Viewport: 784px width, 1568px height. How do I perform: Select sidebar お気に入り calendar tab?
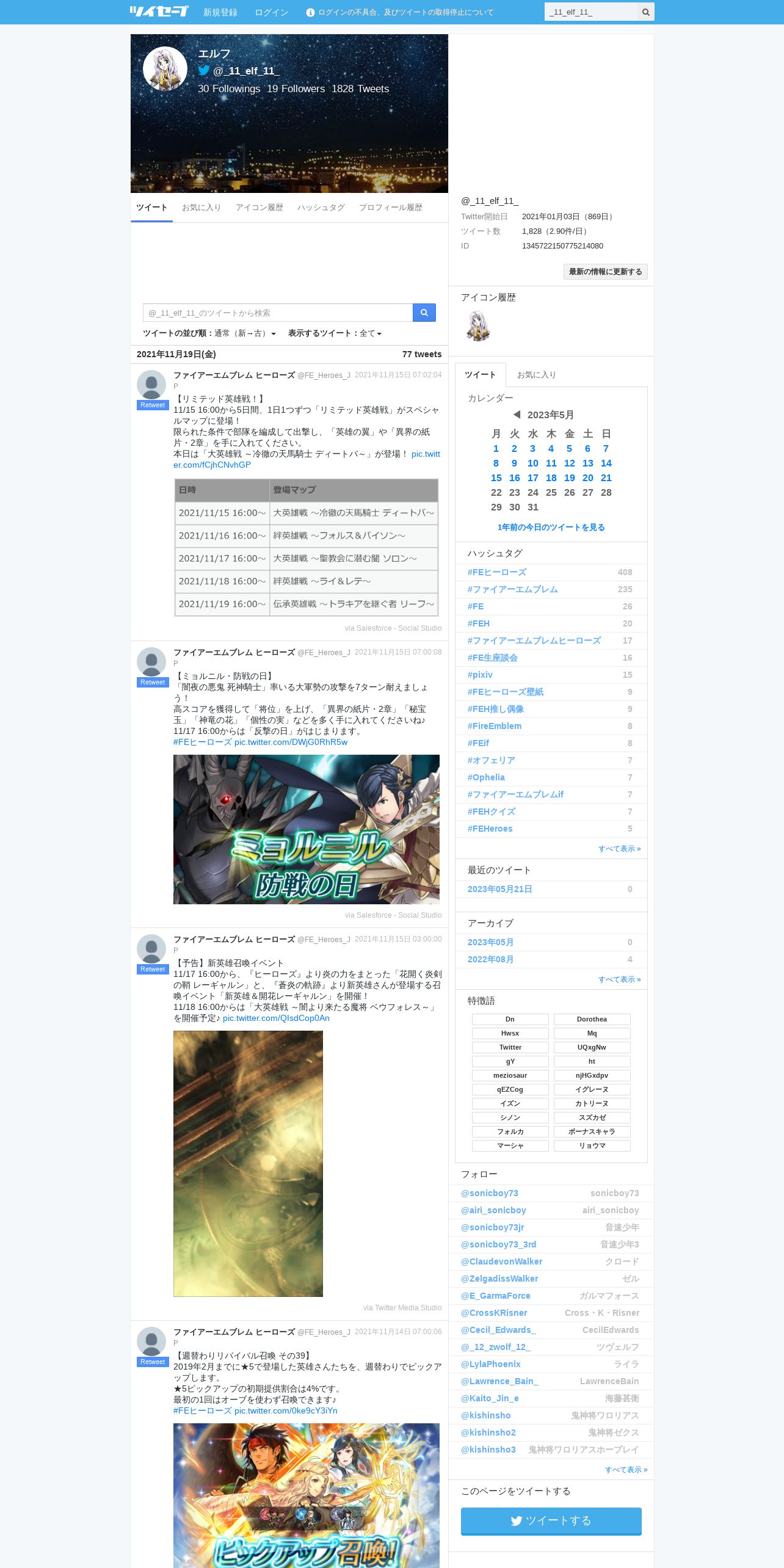point(536,375)
